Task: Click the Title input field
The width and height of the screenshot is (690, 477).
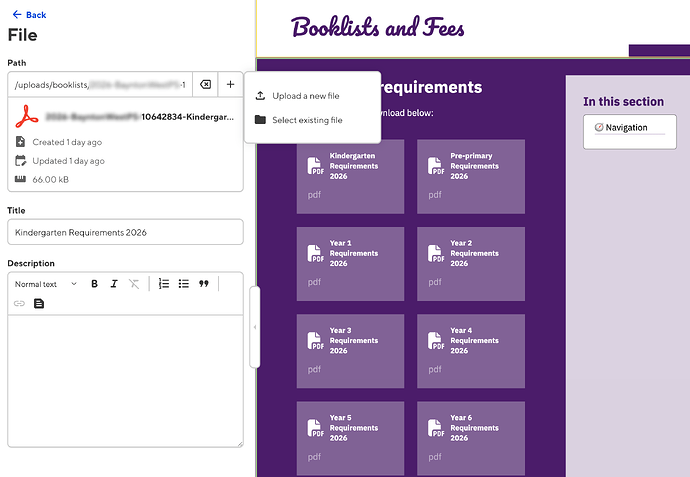Action: click(125, 232)
